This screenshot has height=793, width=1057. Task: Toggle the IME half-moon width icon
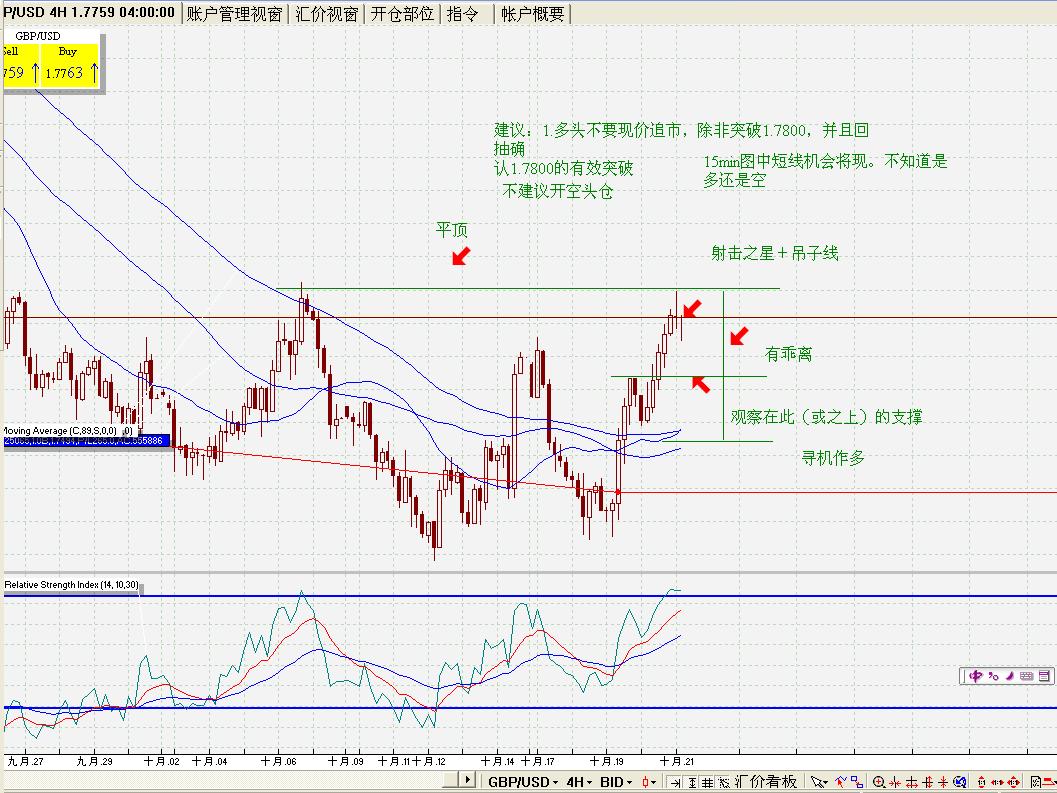pyautogui.click(x=1010, y=676)
